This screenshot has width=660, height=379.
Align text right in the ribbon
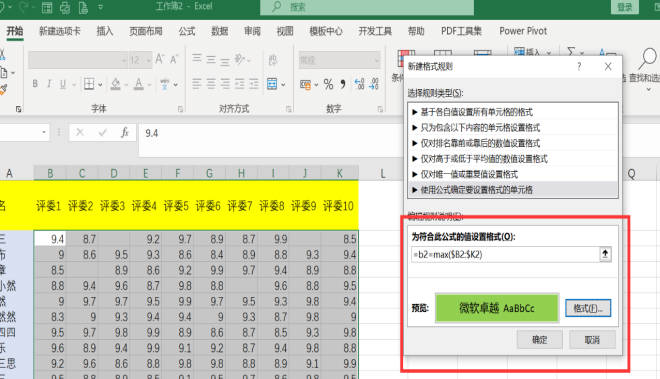point(225,84)
